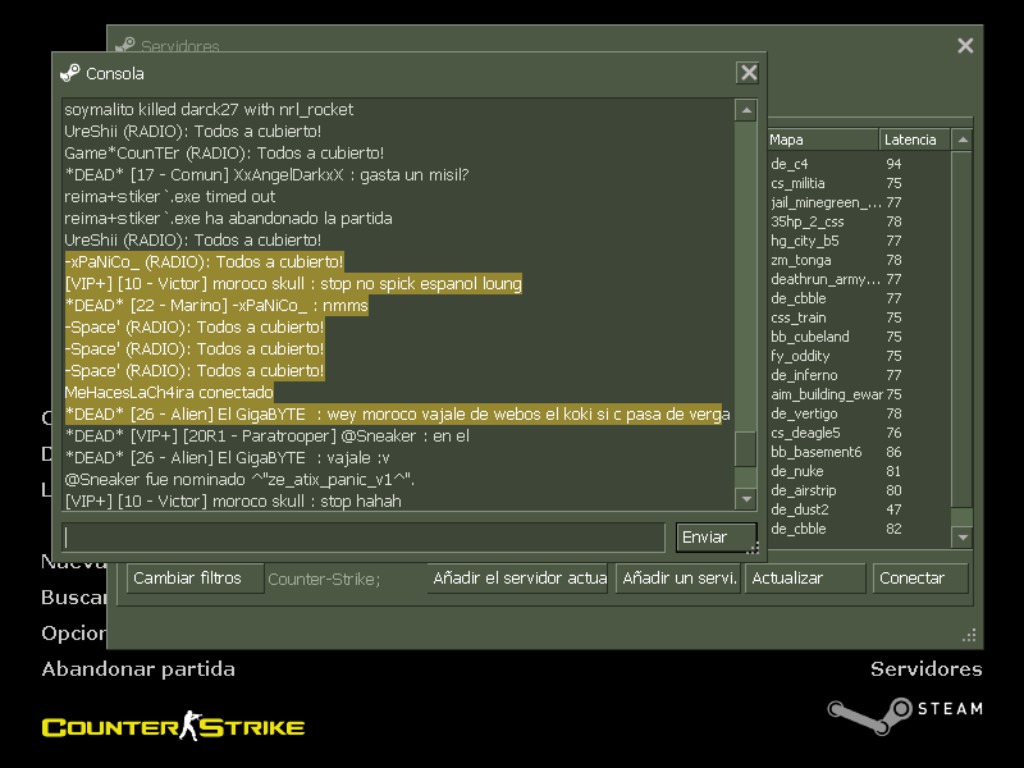The image size is (1024, 768).
Task: Open the Buscar main menu entry
Action: pos(73,598)
